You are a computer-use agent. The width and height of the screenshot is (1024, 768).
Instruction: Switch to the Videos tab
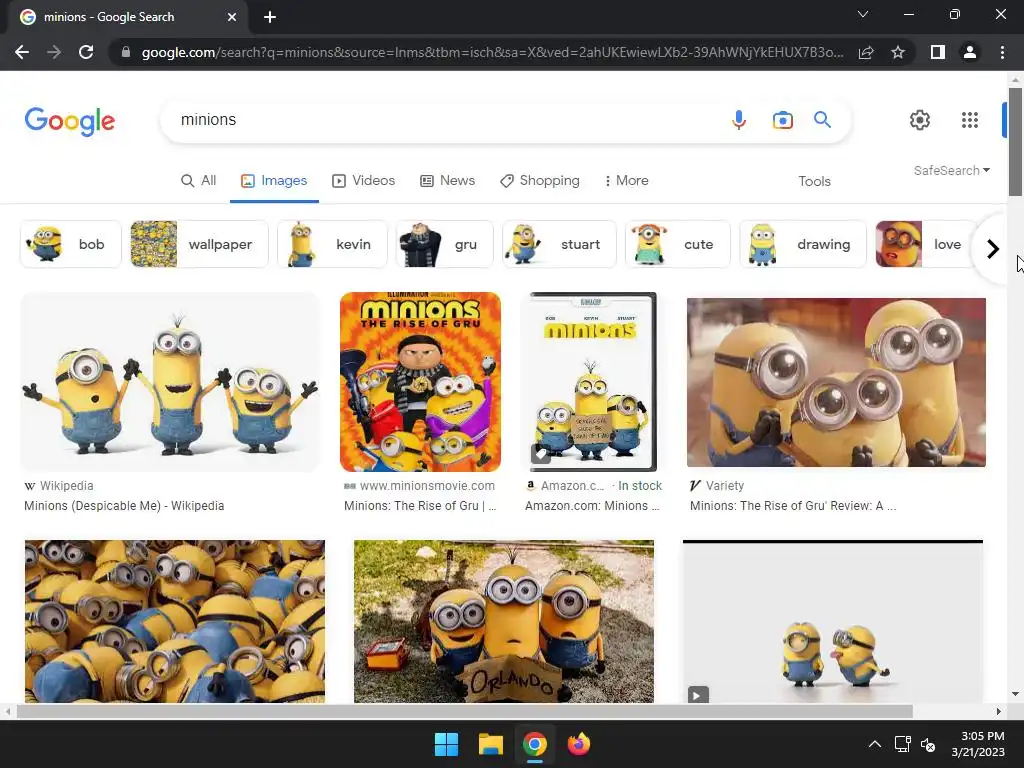(x=363, y=180)
